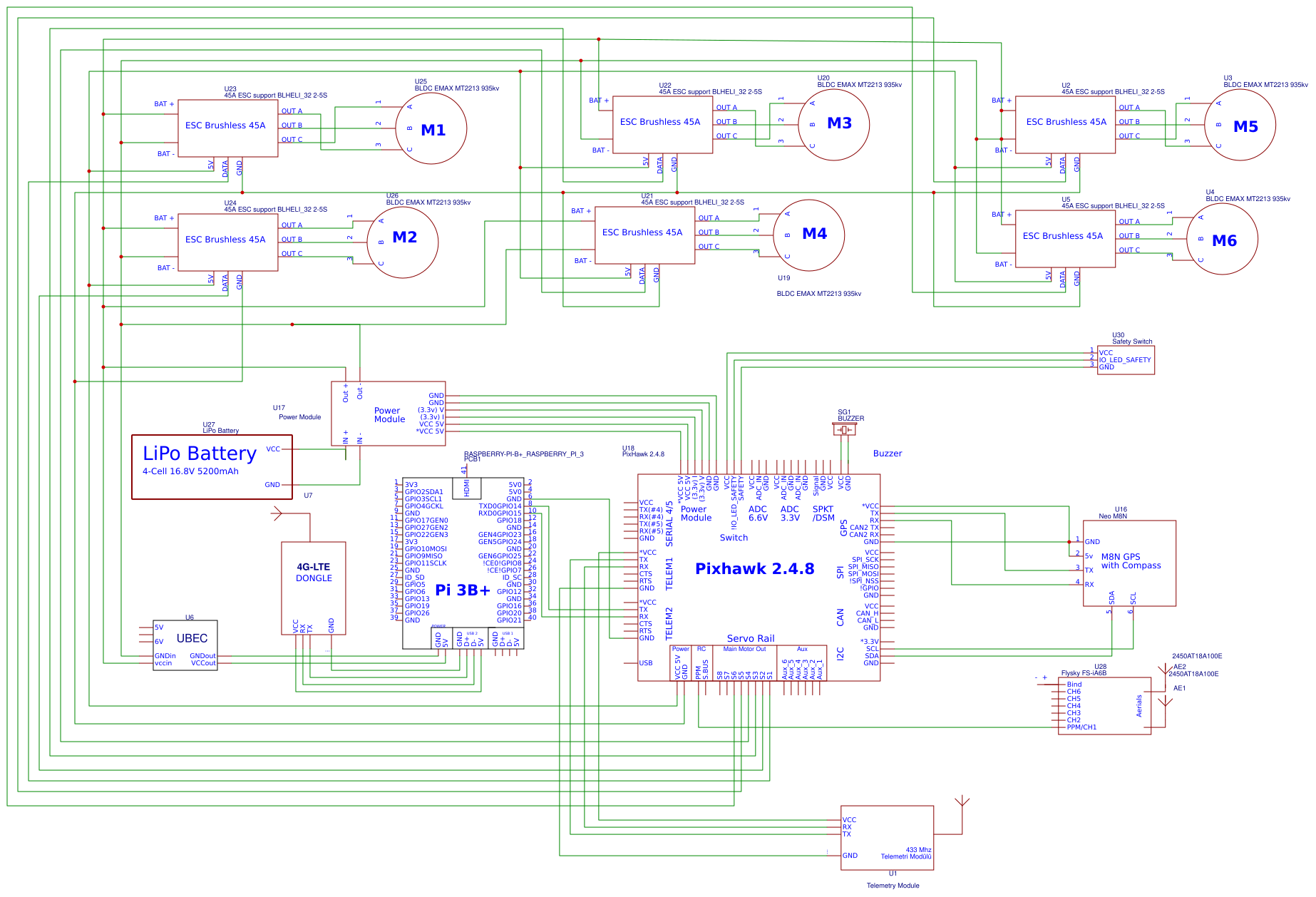Click the Telemetry Module caption text
Screen dimensions: 1316x897
(893, 886)
